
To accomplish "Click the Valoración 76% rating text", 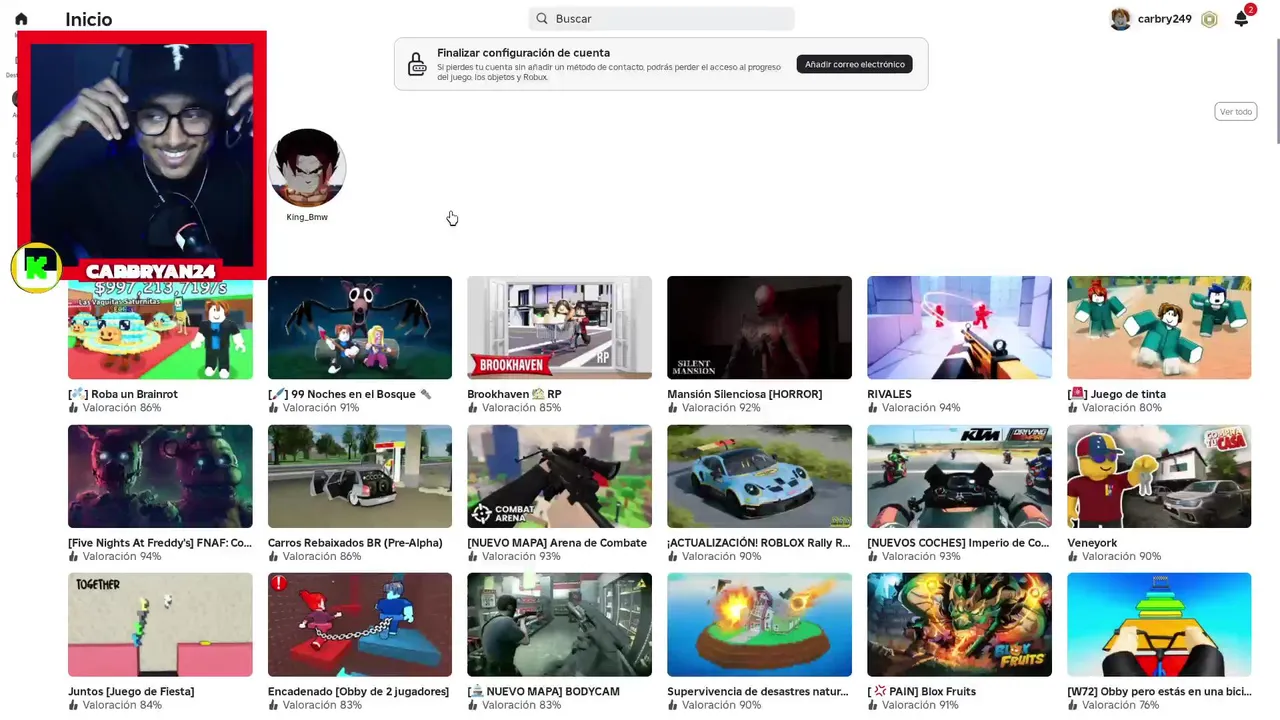I will point(1121,705).
